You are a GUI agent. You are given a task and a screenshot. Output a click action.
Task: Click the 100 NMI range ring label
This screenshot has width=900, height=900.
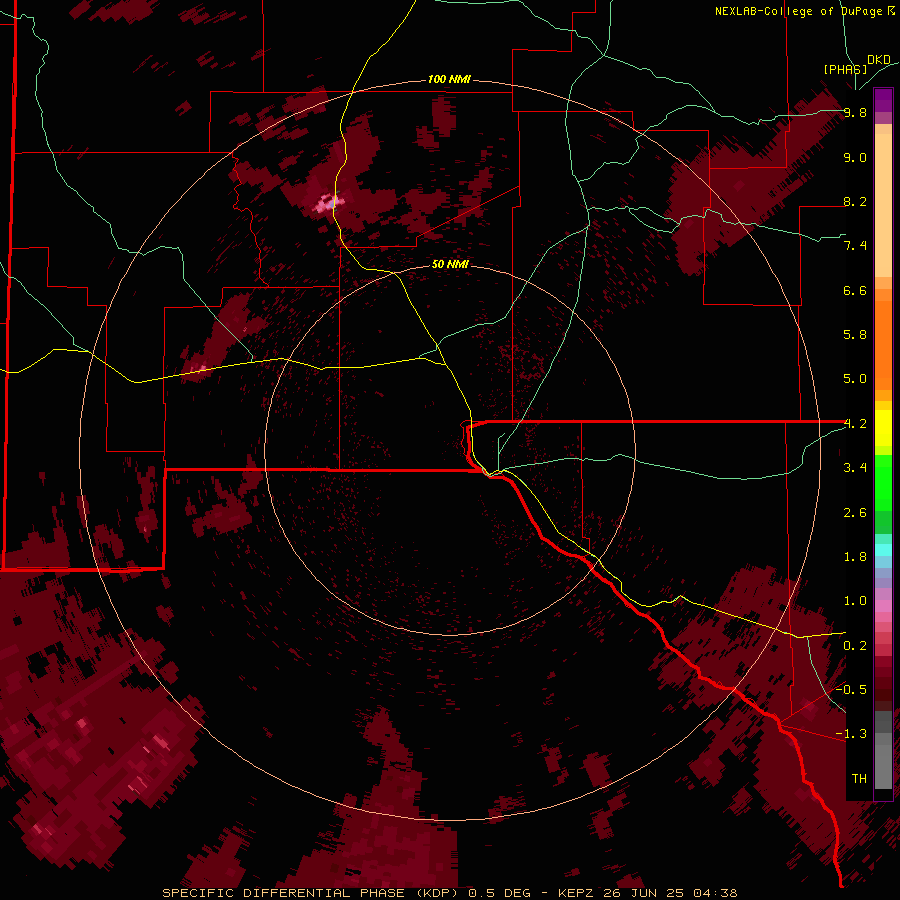point(449,79)
